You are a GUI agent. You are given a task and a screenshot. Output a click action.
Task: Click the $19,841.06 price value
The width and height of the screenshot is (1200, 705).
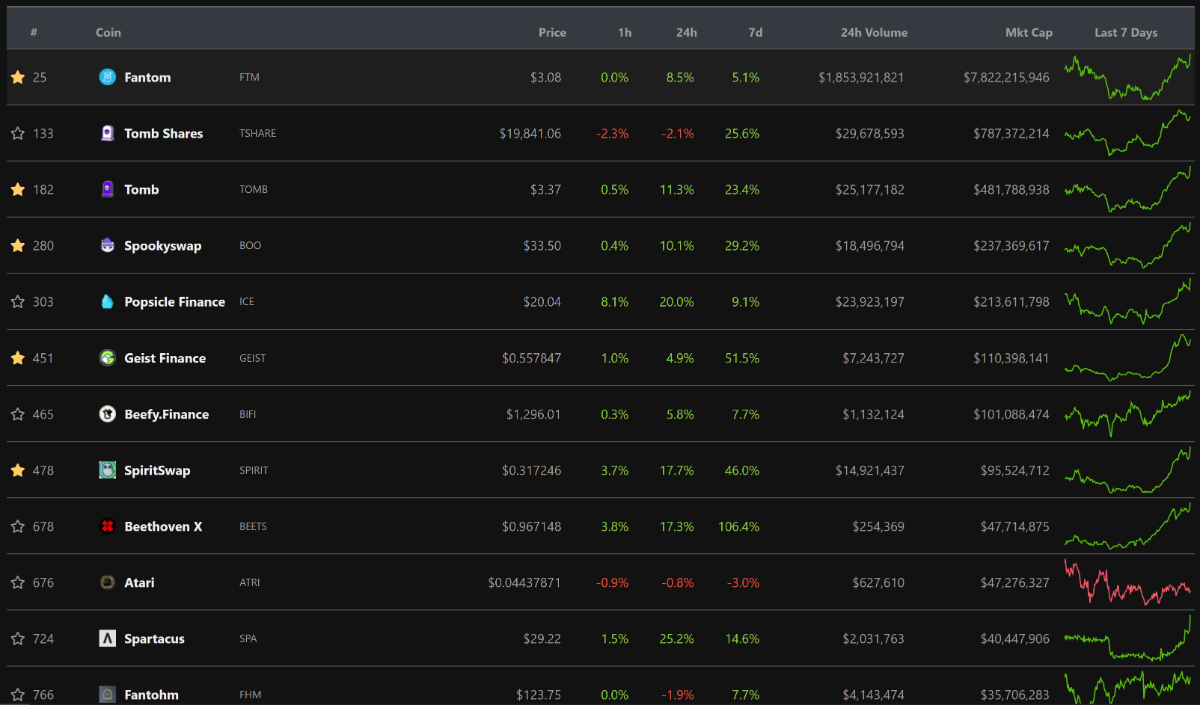(x=530, y=133)
